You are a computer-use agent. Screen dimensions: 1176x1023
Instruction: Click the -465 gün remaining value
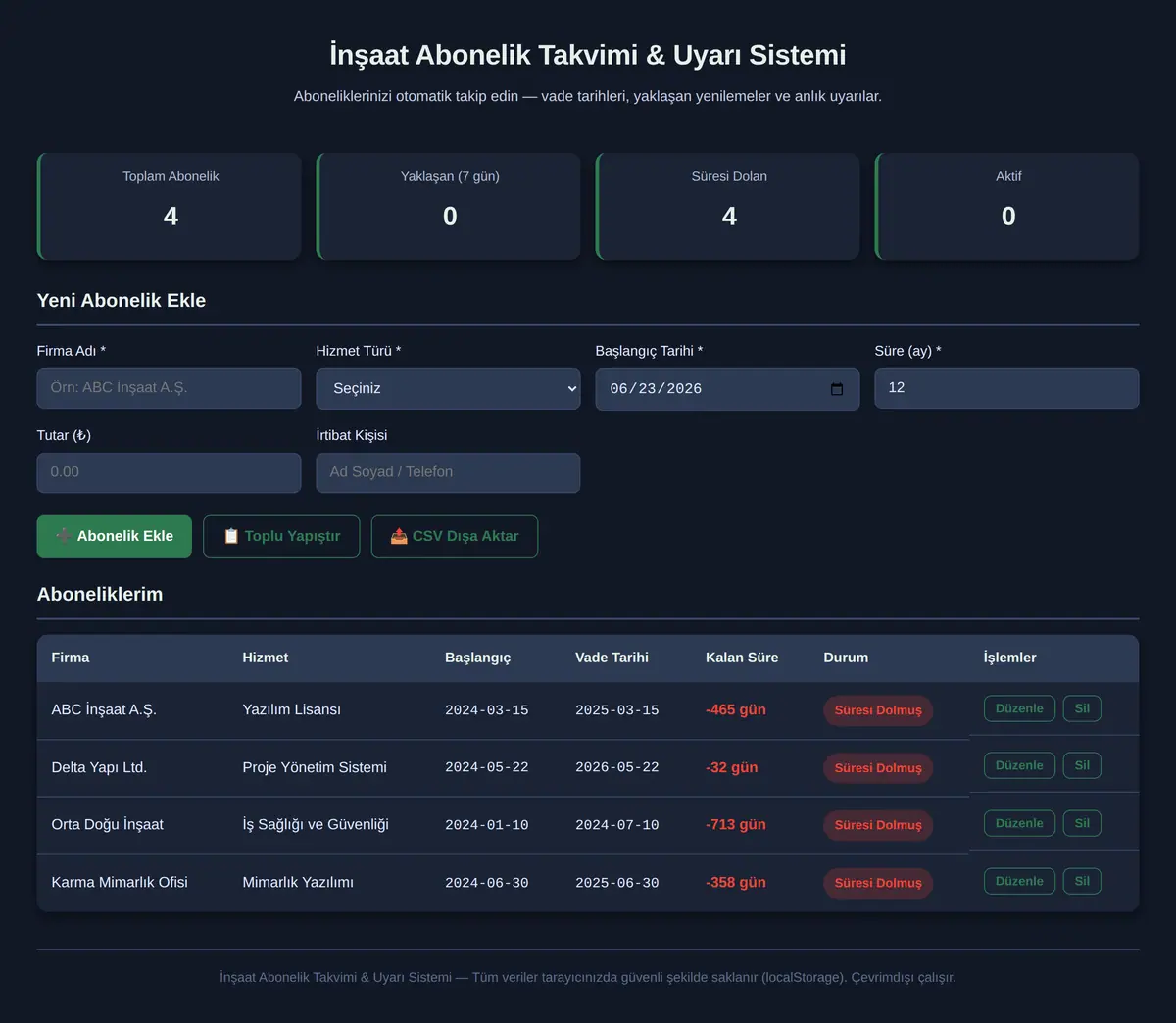pos(736,709)
